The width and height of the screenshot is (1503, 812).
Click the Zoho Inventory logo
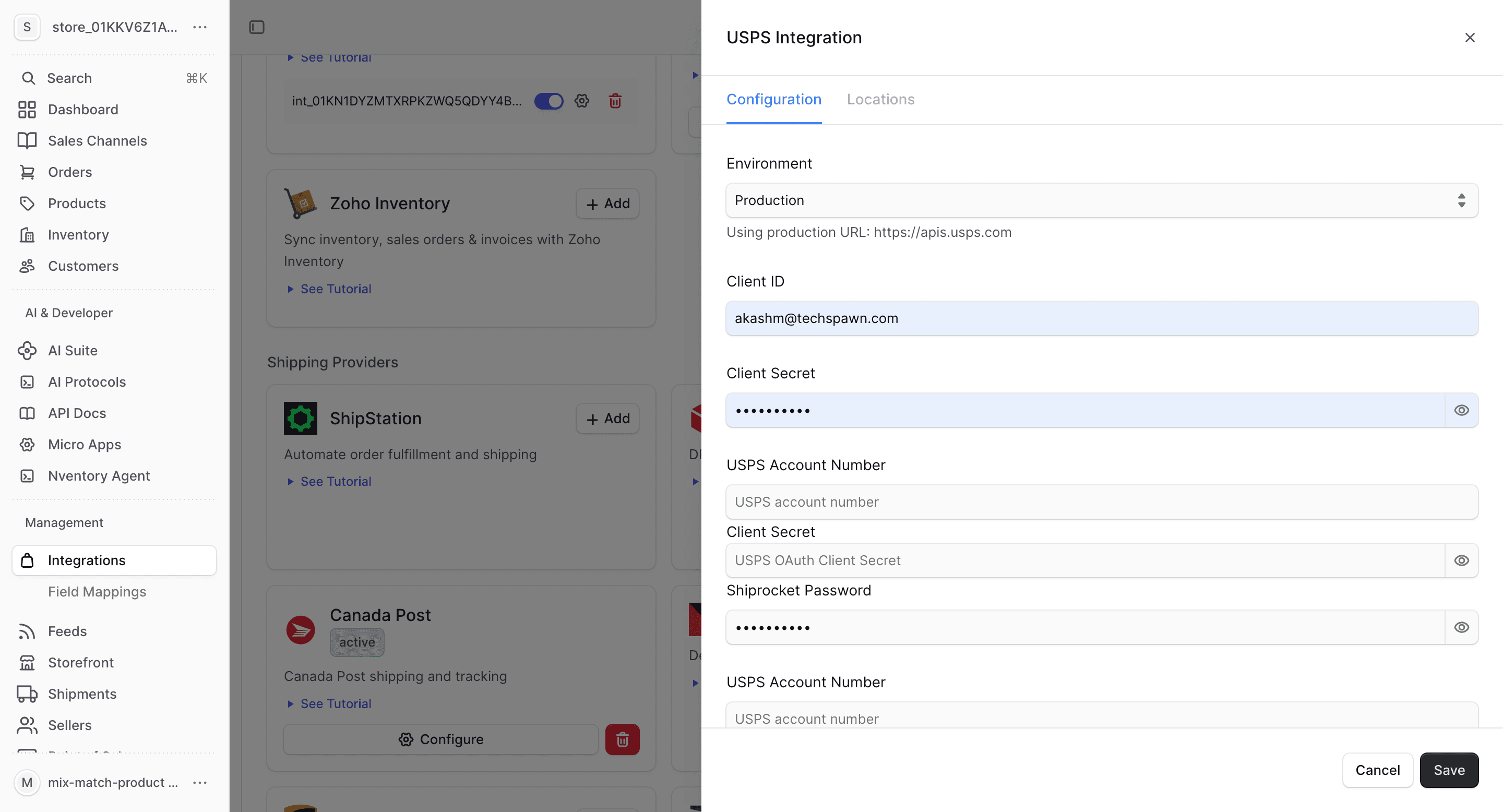(301, 203)
